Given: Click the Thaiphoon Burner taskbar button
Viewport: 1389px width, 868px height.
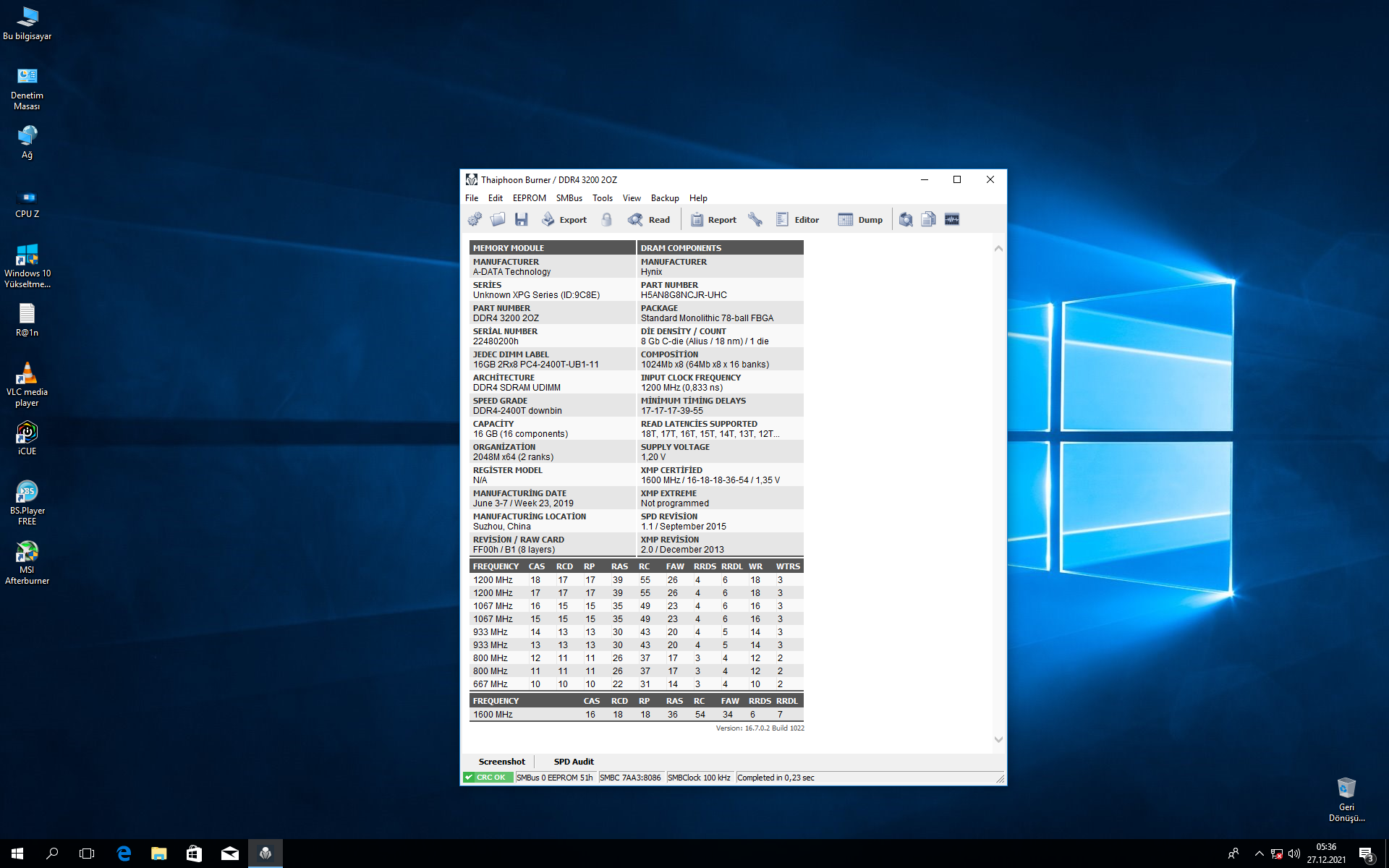Looking at the screenshot, I should (265, 854).
